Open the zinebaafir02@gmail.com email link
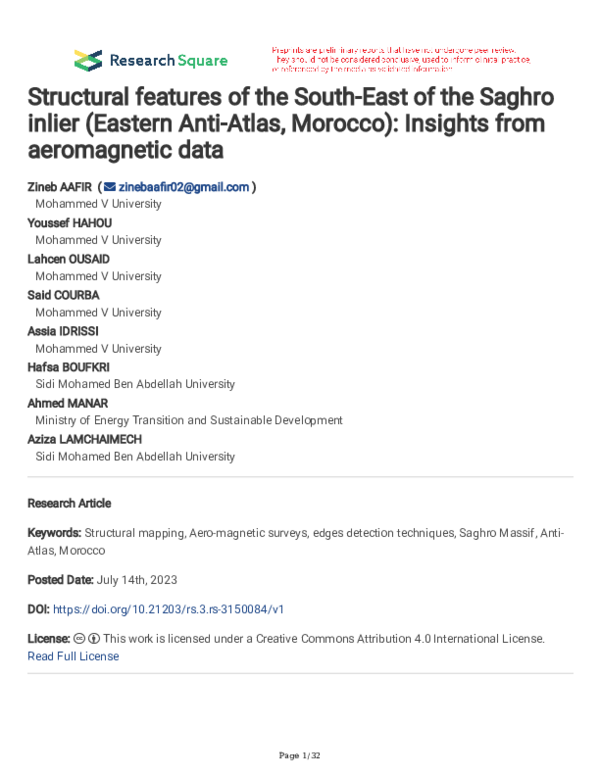 184,187
